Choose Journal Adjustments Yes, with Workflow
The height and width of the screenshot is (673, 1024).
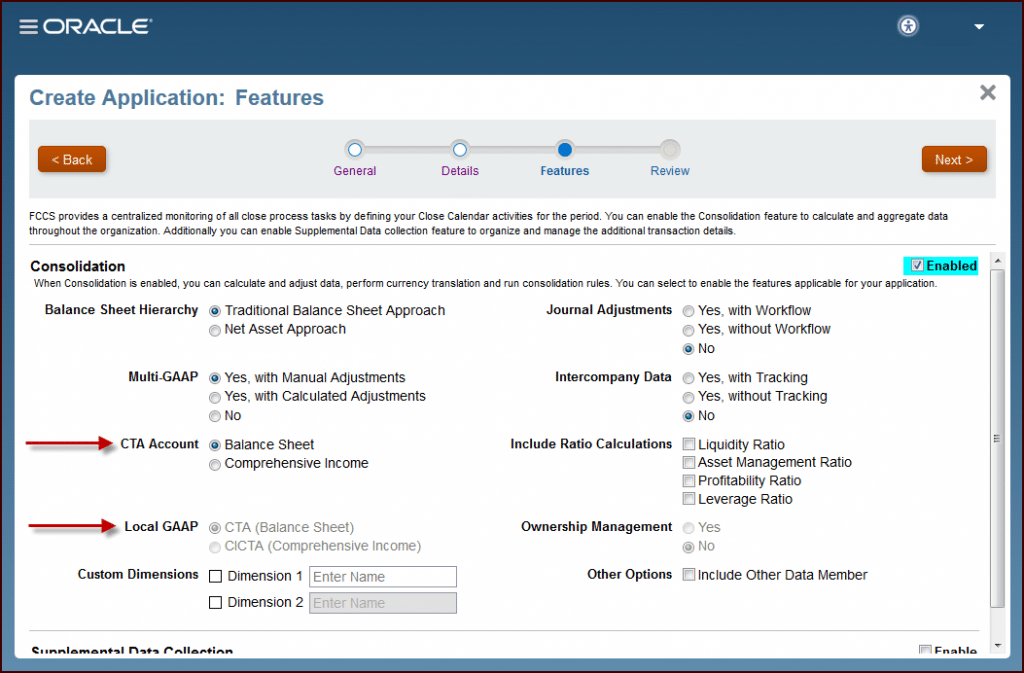[688, 311]
